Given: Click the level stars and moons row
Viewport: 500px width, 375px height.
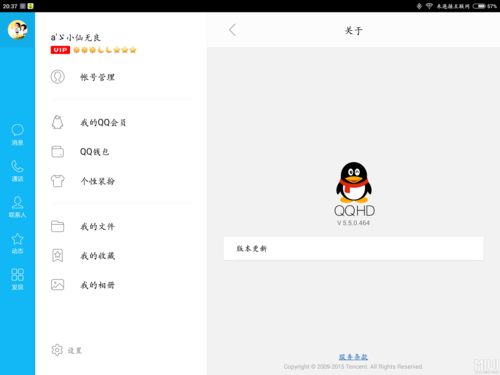Looking at the screenshot, I should click(105, 50).
